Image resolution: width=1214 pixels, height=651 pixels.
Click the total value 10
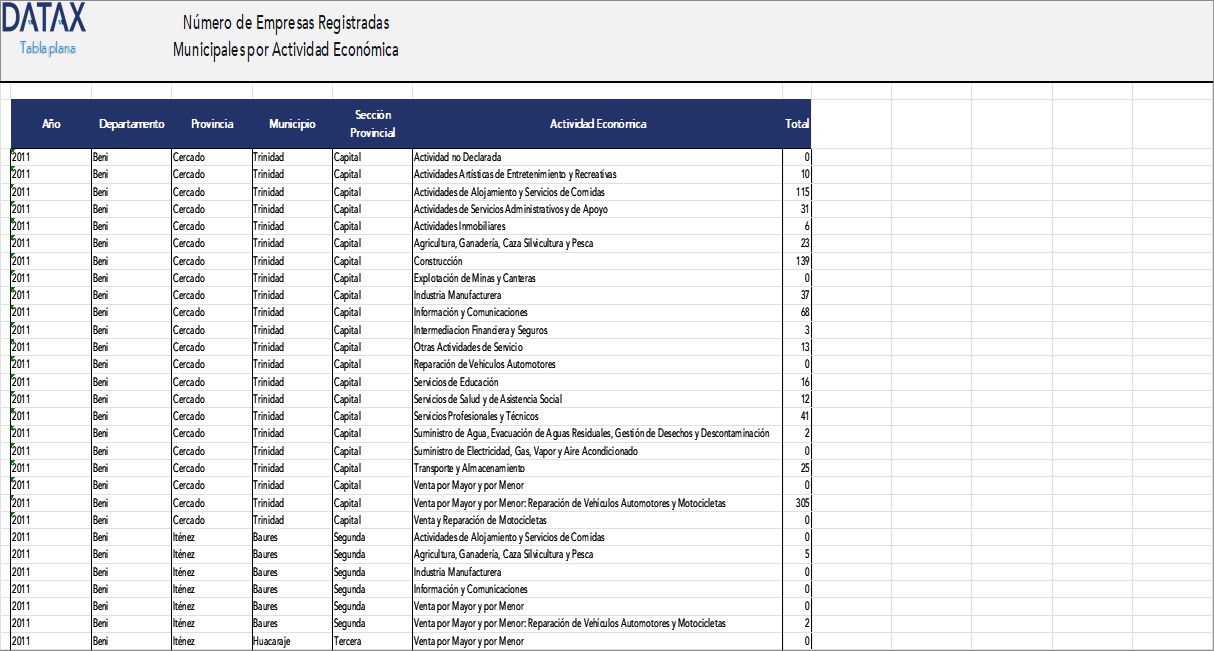click(x=797, y=174)
